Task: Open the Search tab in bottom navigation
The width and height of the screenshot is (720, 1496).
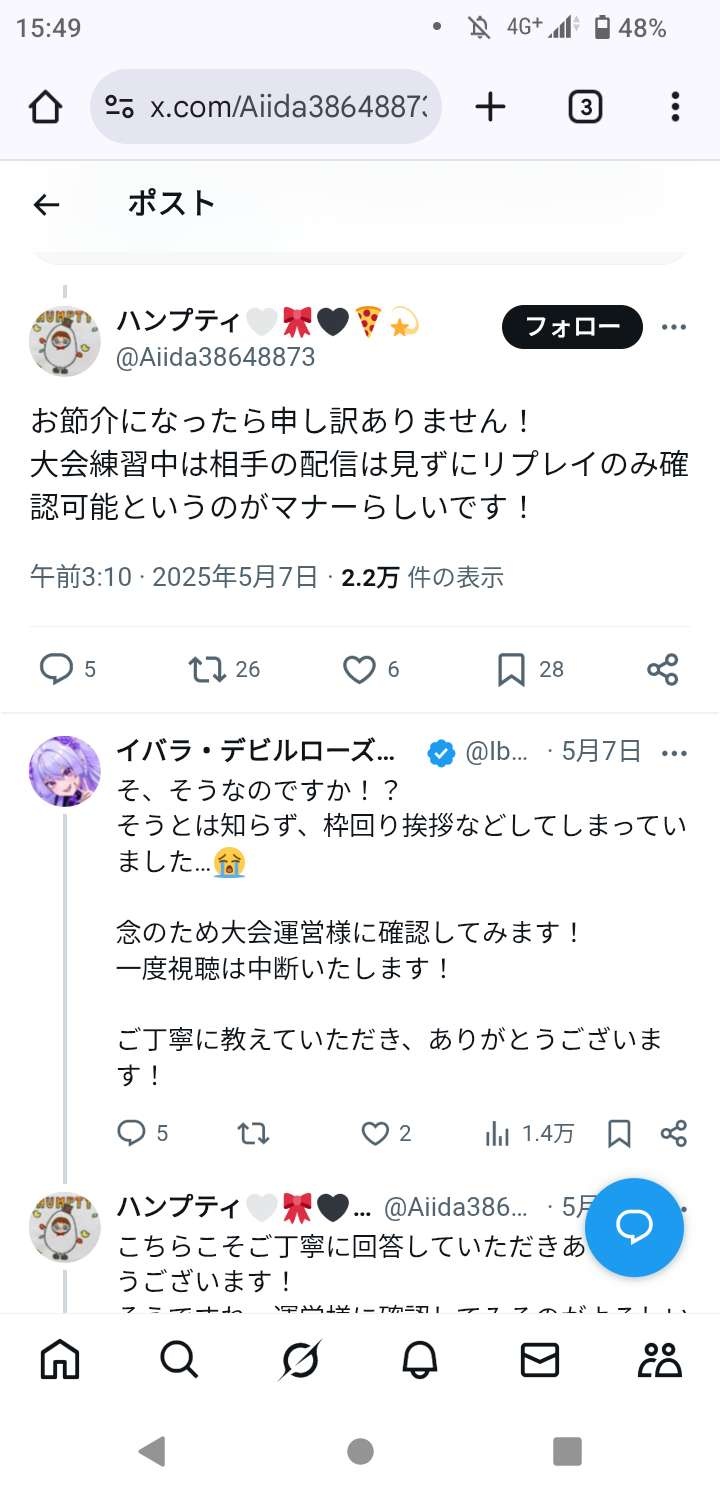Action: 179,1359
